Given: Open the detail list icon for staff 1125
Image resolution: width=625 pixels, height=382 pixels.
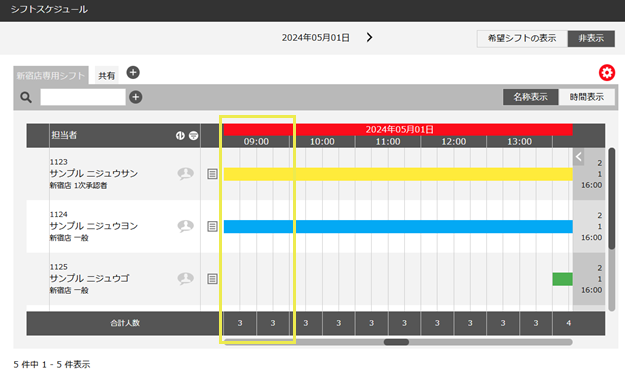Looking at the screenshot, I should point(212,279).
